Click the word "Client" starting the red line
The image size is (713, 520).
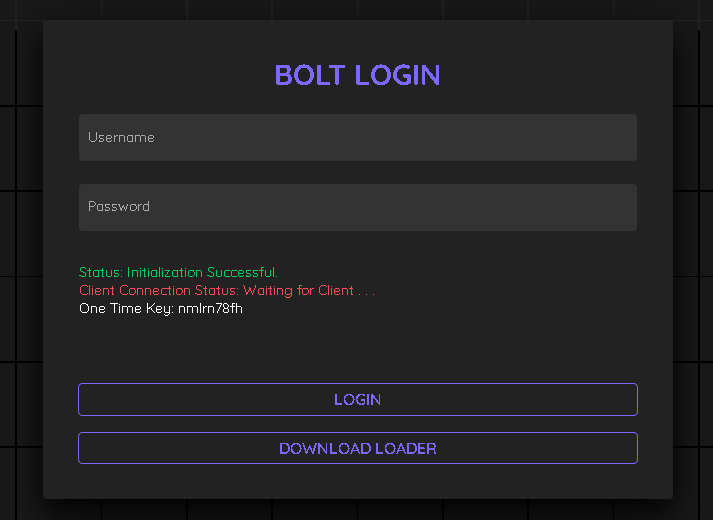(x=97, y=290)
